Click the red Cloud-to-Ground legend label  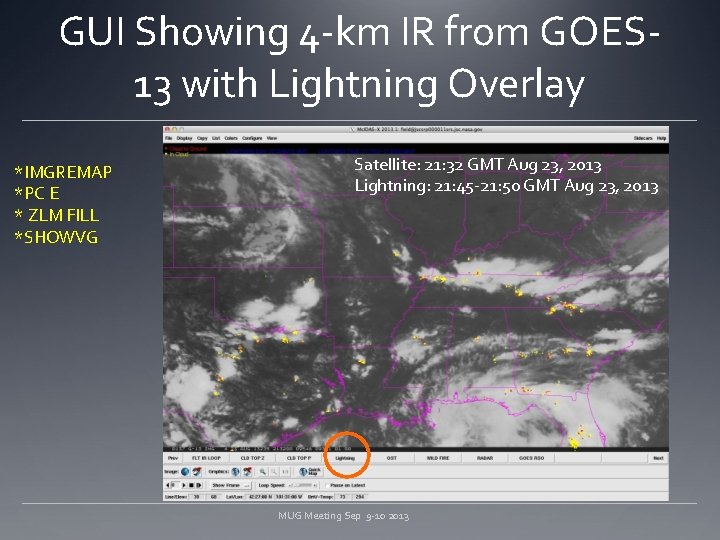(188, 149)
